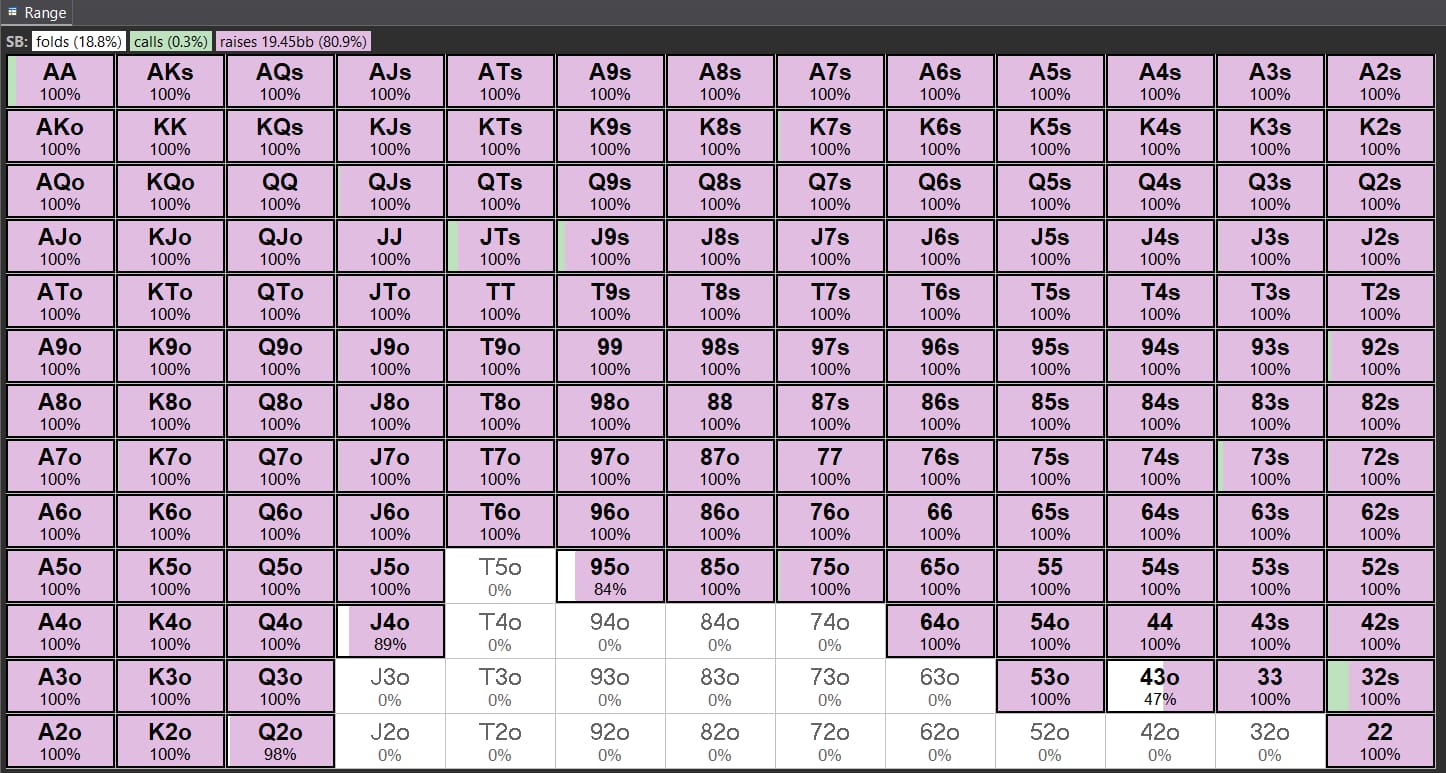Viewport: 1446px width, 773px height.
Task: Click the raises 19.45bb (80.9%) legend
Action: coord(293,42)
